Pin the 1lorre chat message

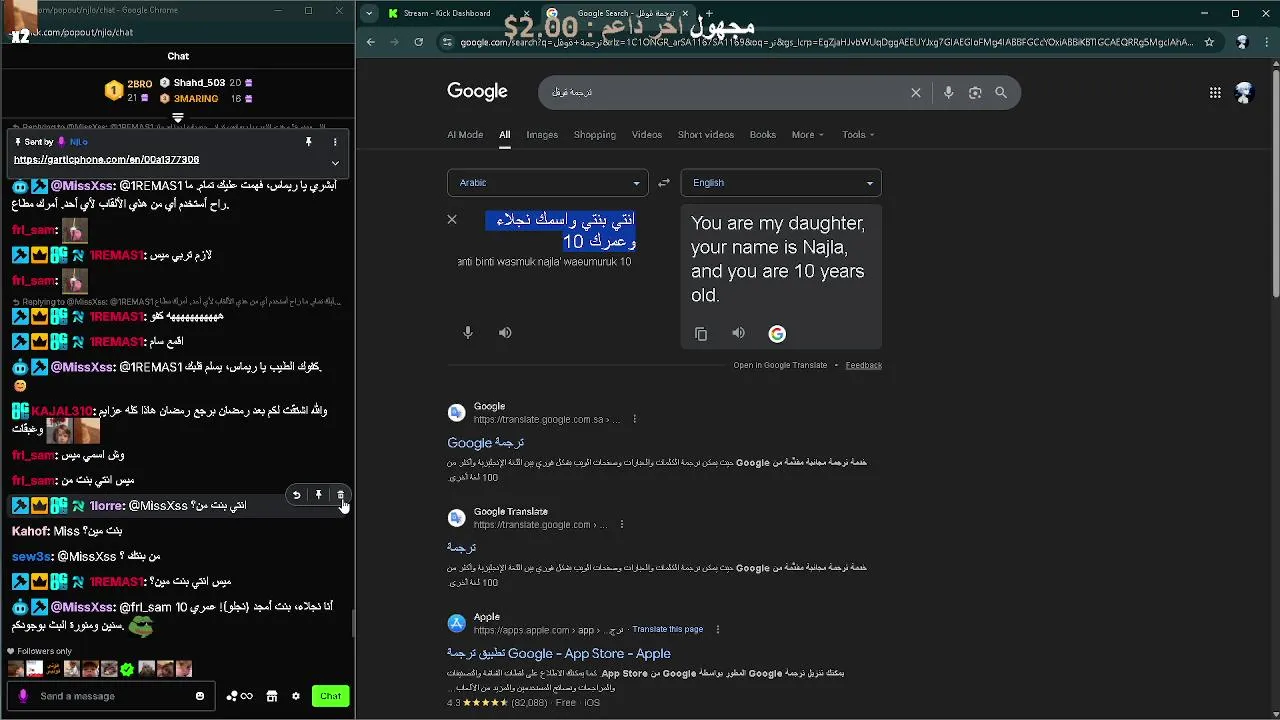click(x=319, y=495)
